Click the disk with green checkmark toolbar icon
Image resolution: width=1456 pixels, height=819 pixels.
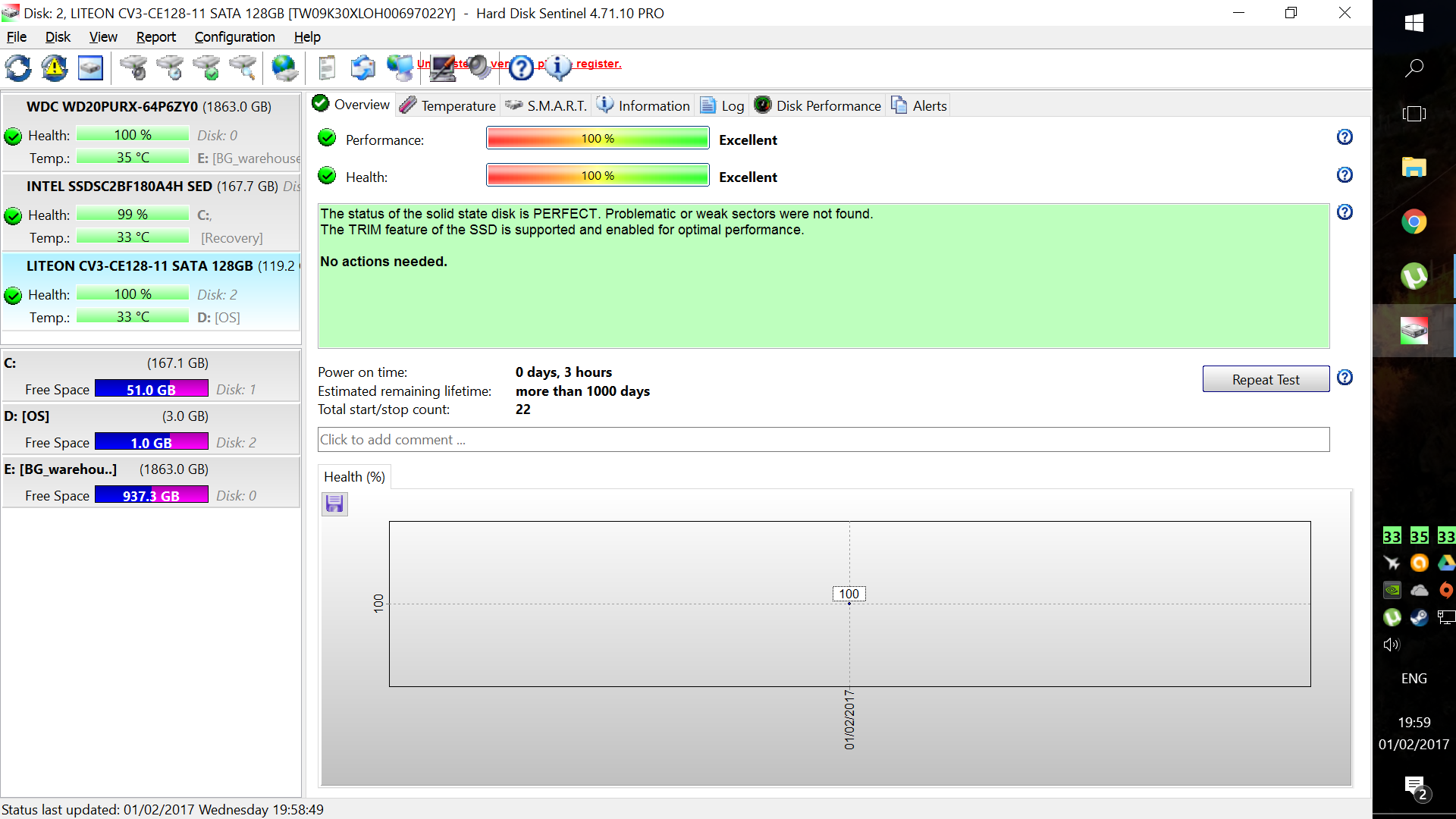(x=206, y=68)
